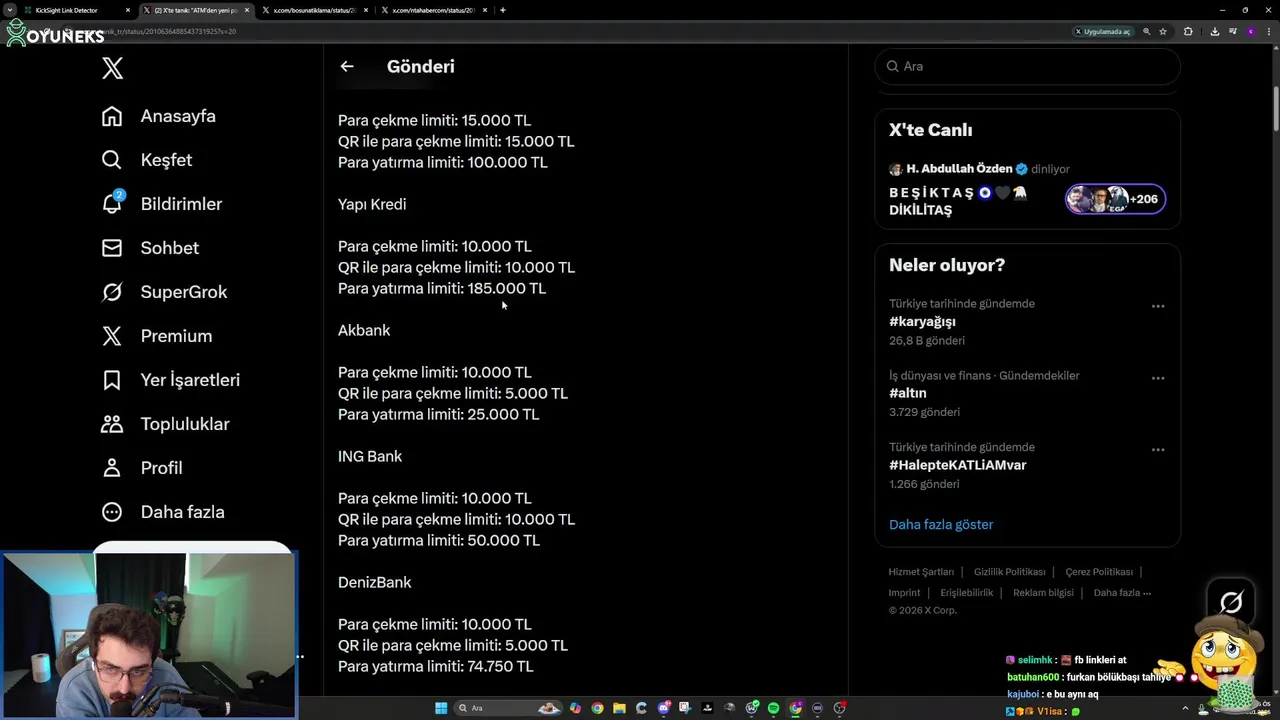Image resolution: width=1280 pixels, height=720 pixels.
Task: Click Daha fazla göster link
Action: click(941, 524)
